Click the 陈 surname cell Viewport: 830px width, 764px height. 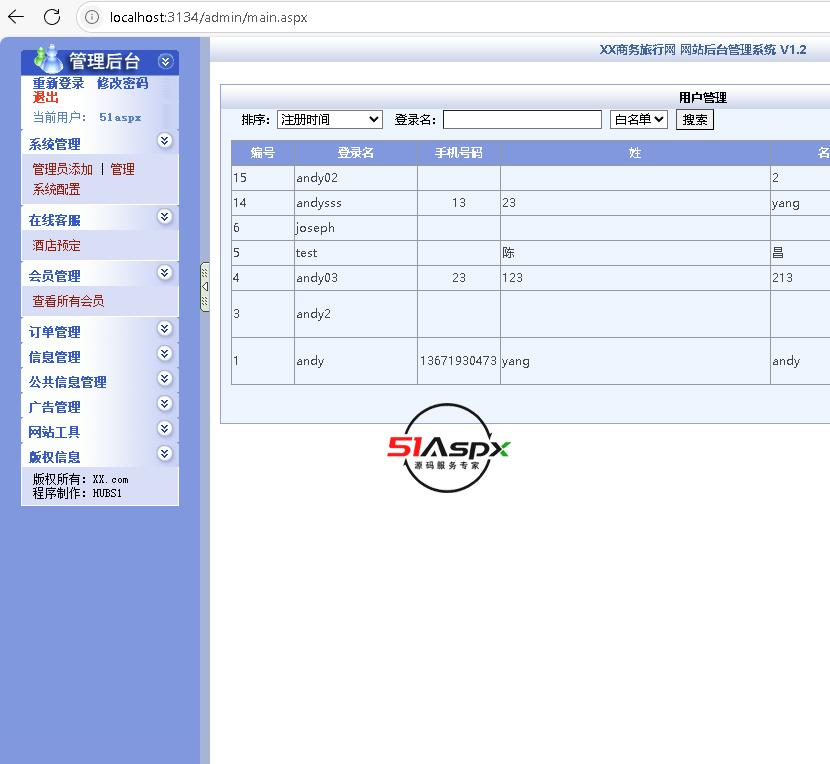(635, 253)
